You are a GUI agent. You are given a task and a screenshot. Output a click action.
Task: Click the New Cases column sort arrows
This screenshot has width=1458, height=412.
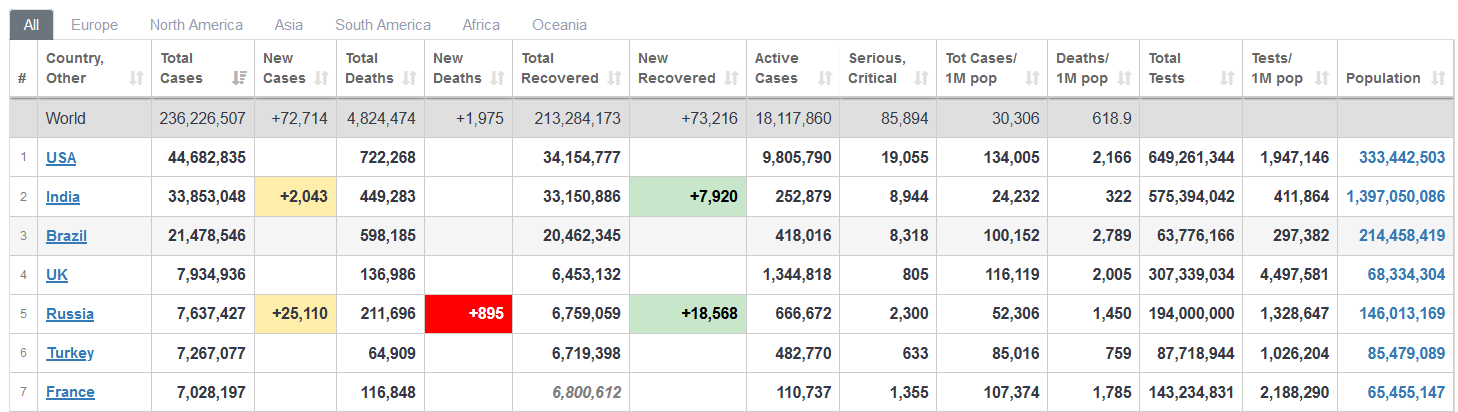(x=322, y=78)
